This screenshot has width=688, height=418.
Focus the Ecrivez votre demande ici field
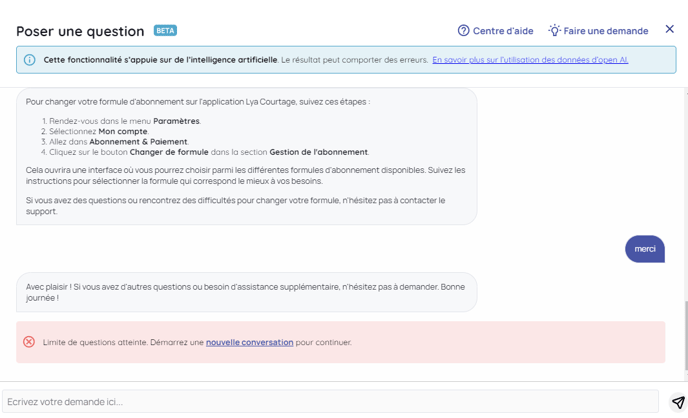(330, 402)
